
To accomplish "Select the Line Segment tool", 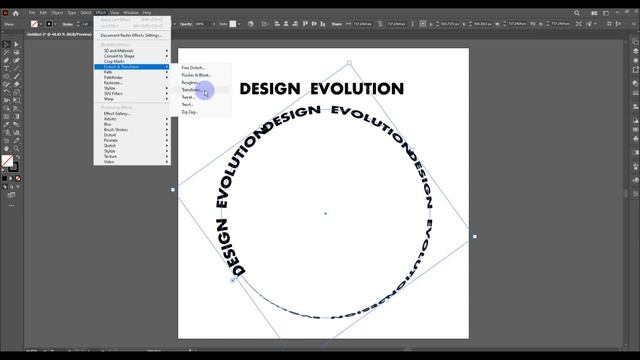I will 16,68.
